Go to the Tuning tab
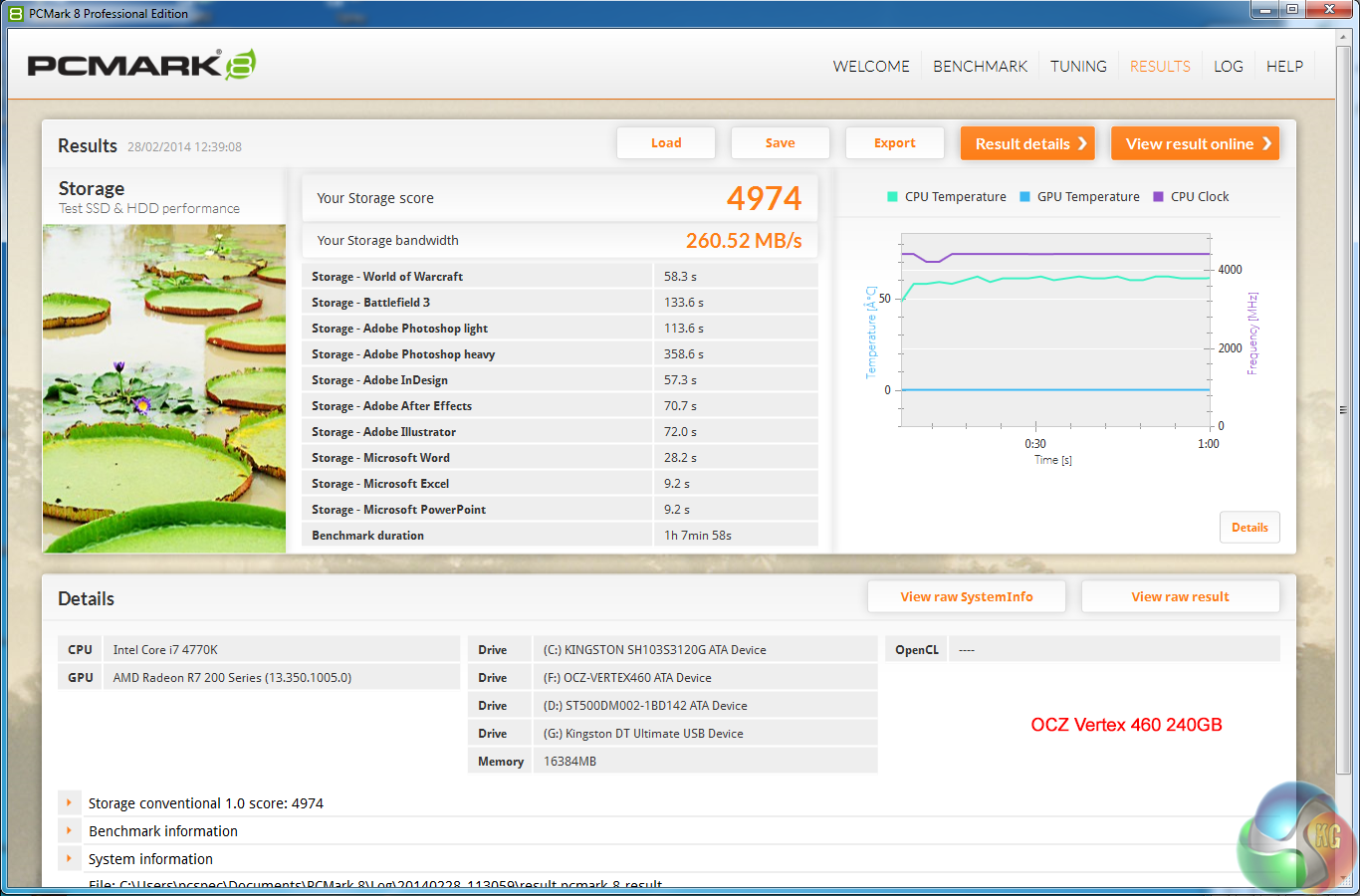Viewport: 1360px width, 896px height. point(1078,67)
